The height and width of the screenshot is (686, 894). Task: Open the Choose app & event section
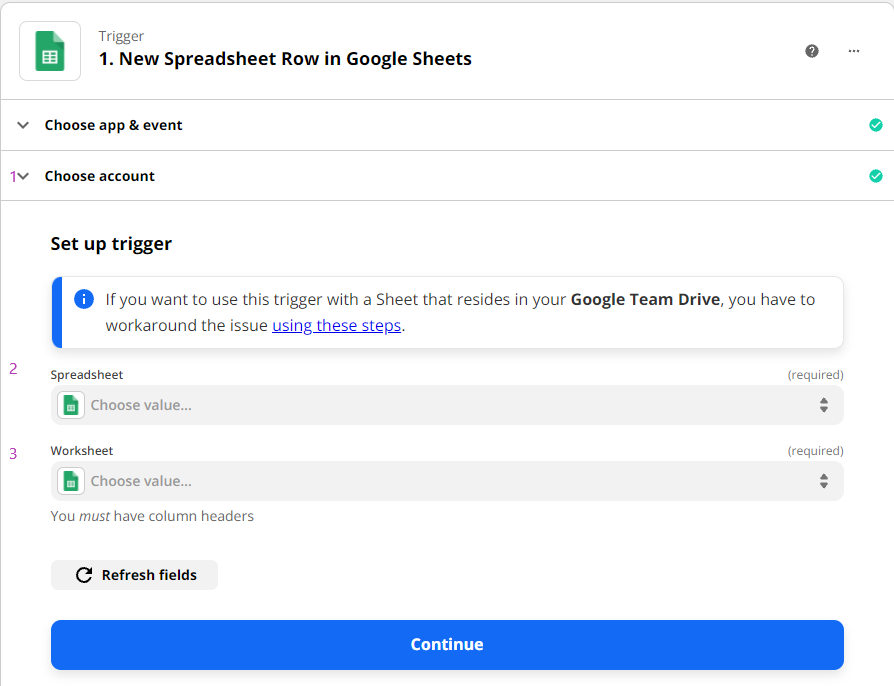(447, 125)
